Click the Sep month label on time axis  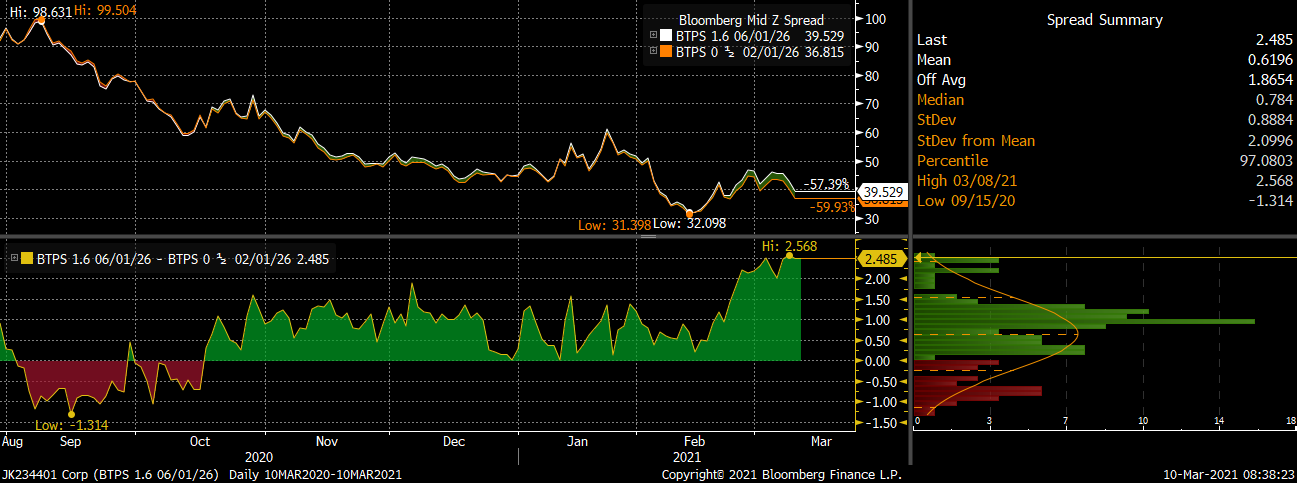[73, 440]
